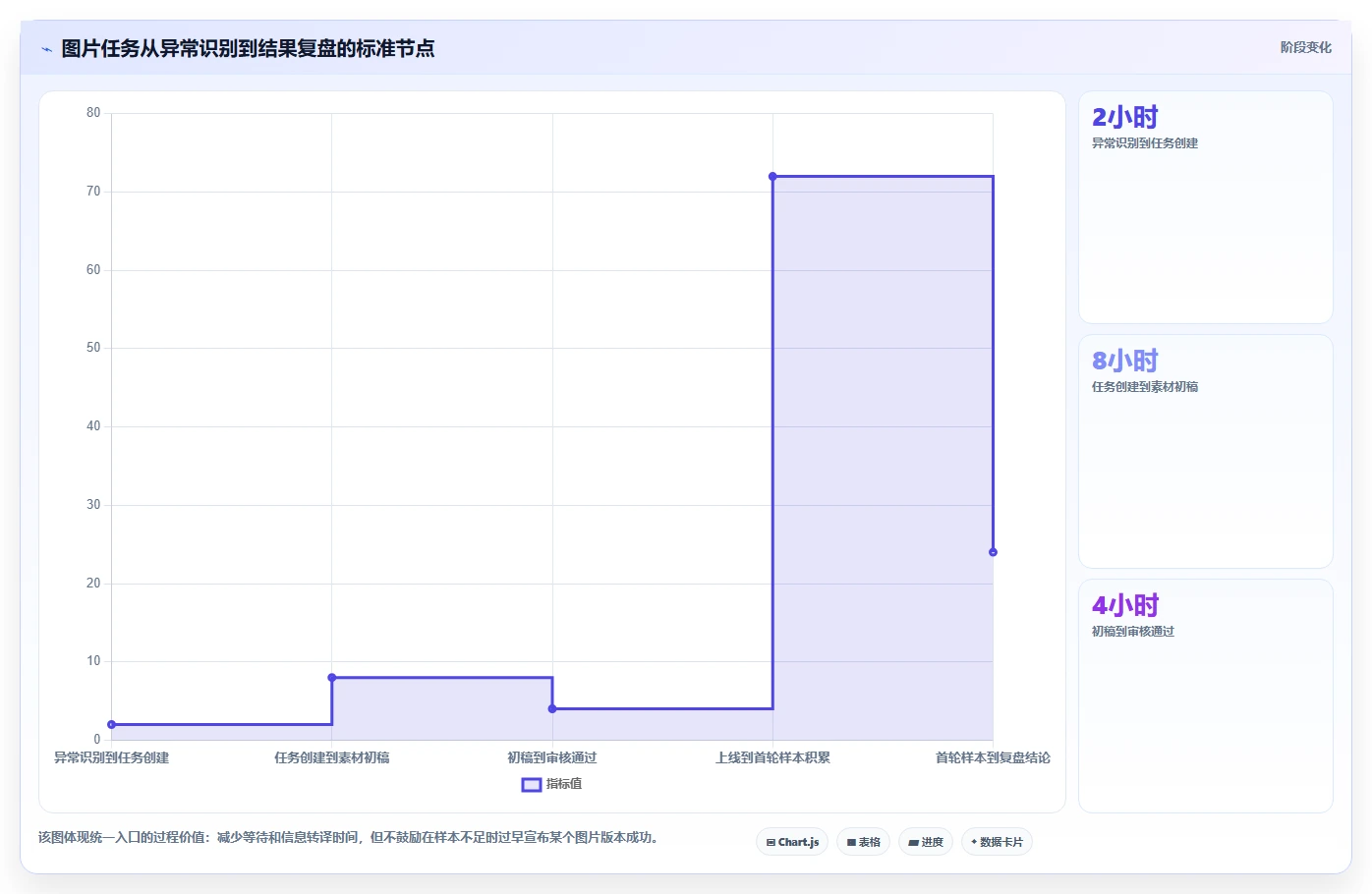The image size is (1372, 894).
Task: Select the 表格 tag chip
Action: pyautogui.click(x=863, y=842)
